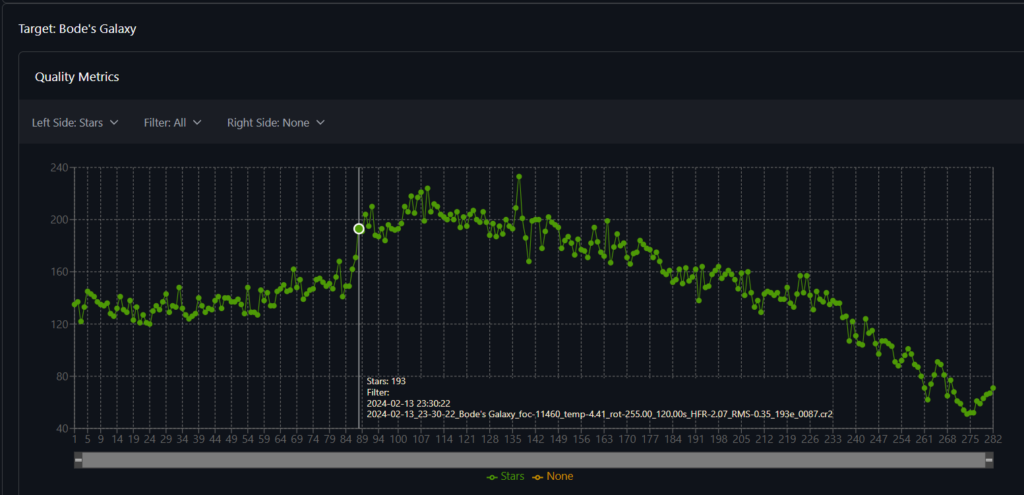Screen dimensions: 1024x495
Task: Click the last data point at frame 282
Action: pyautogui.click(x=993, y=388)
